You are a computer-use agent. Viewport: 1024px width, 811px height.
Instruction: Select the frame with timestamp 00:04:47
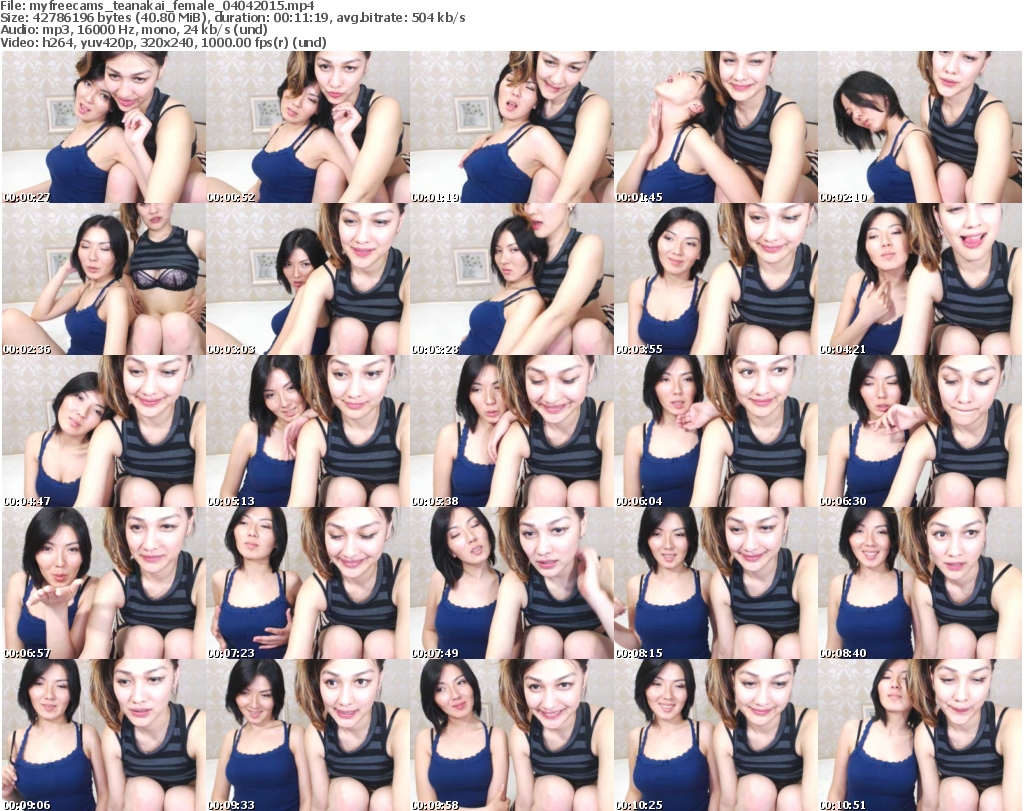104,432
